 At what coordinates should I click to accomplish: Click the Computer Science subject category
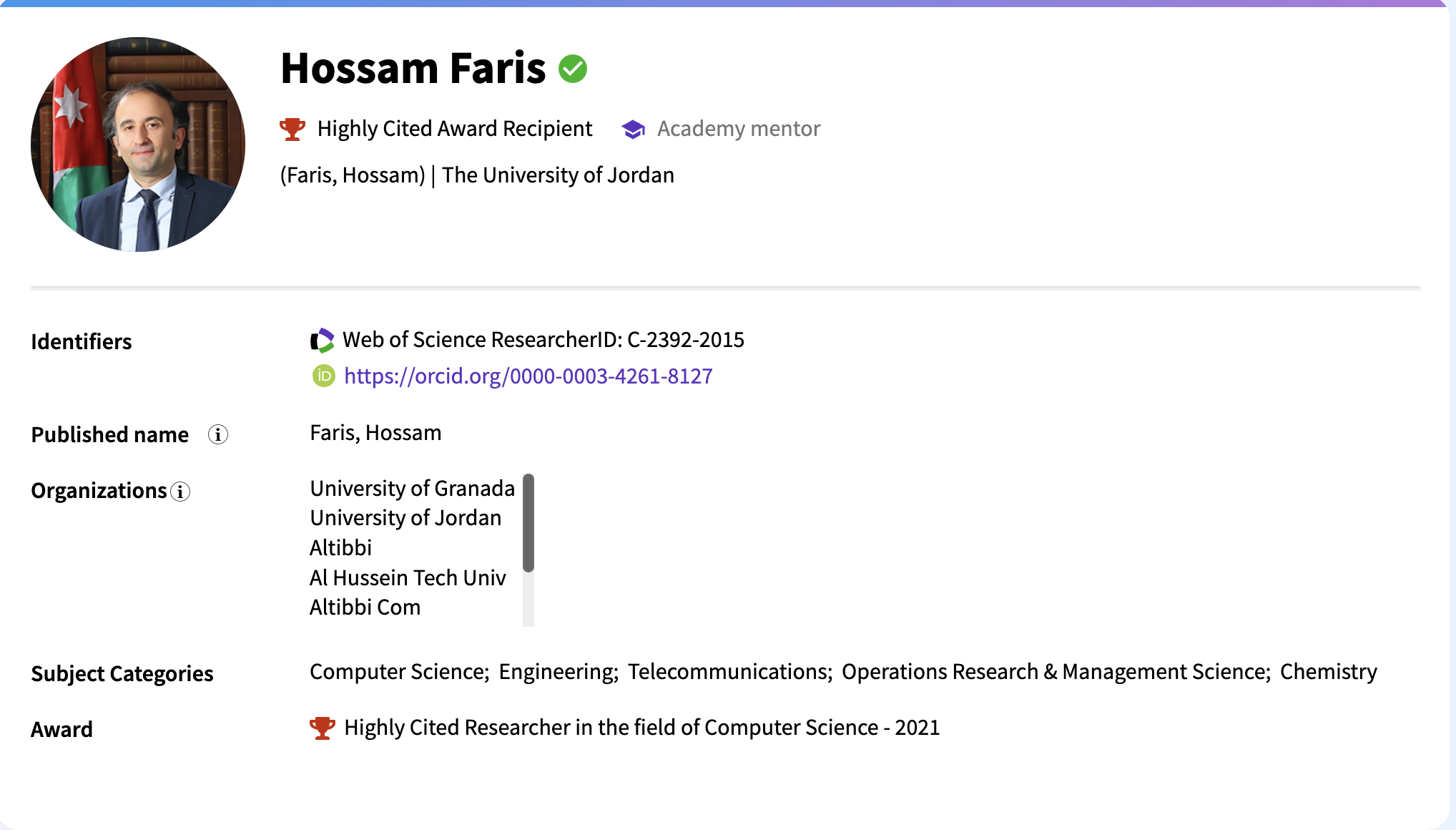(x=398, y=672)
